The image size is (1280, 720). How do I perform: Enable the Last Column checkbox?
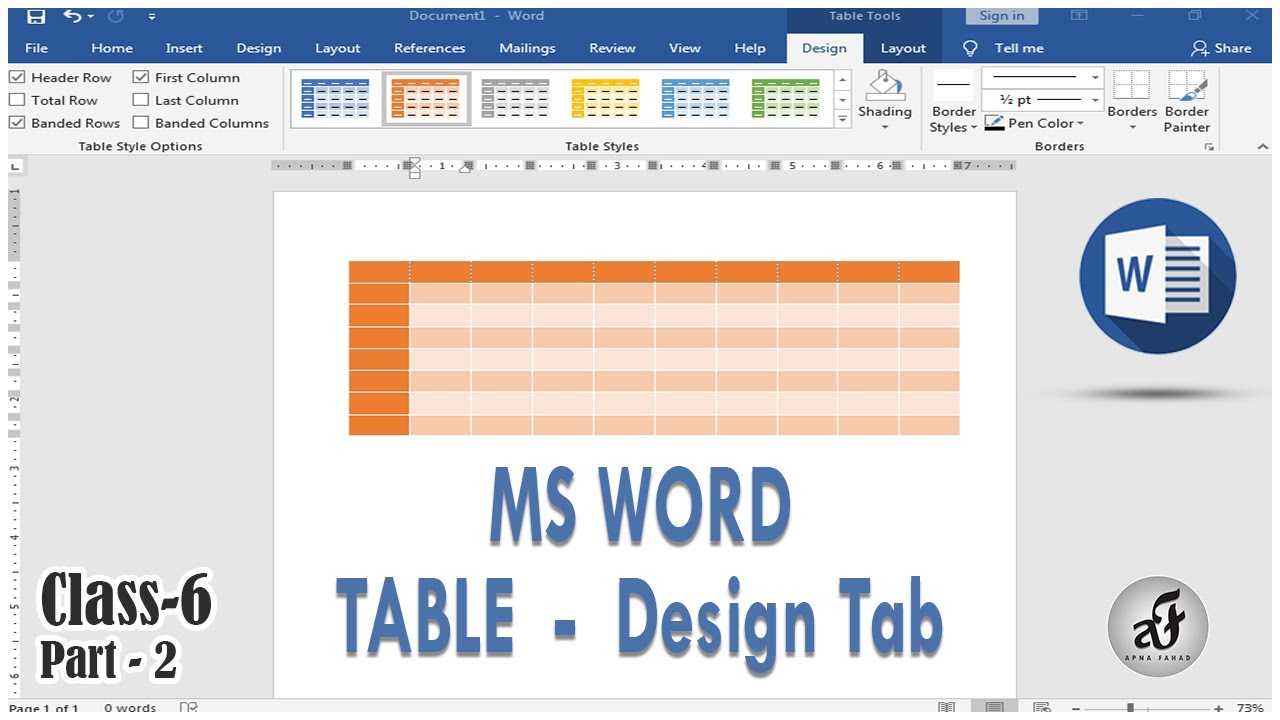(x=141, y=100)
